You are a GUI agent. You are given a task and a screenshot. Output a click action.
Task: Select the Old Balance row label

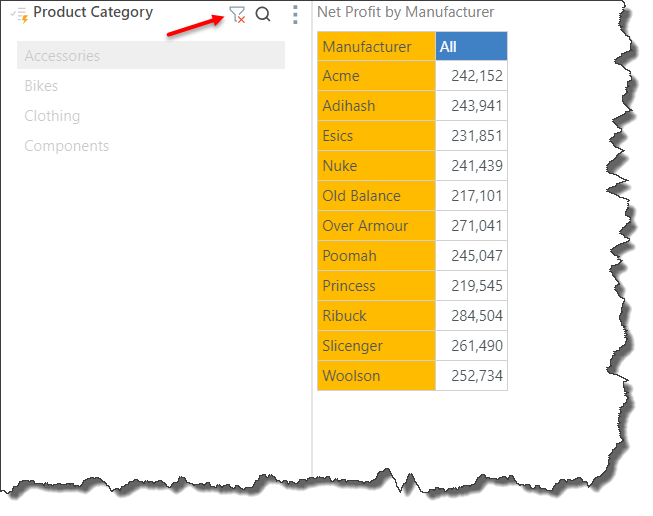tap(376, 196)
